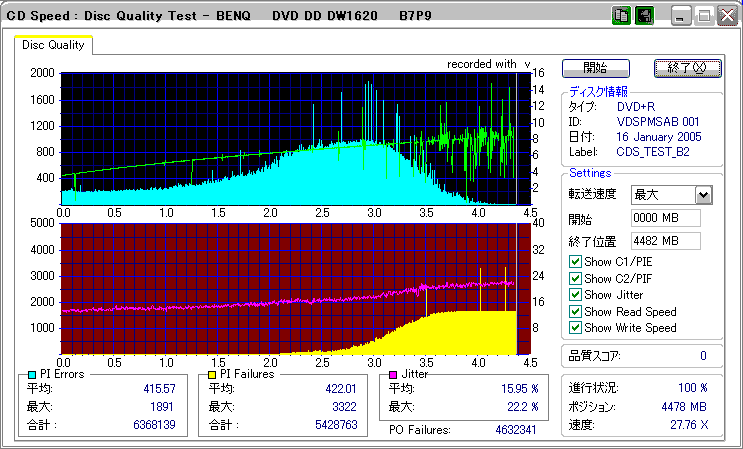
Task: Click the yellow PI Failures legend square
Action: [212, 374]
